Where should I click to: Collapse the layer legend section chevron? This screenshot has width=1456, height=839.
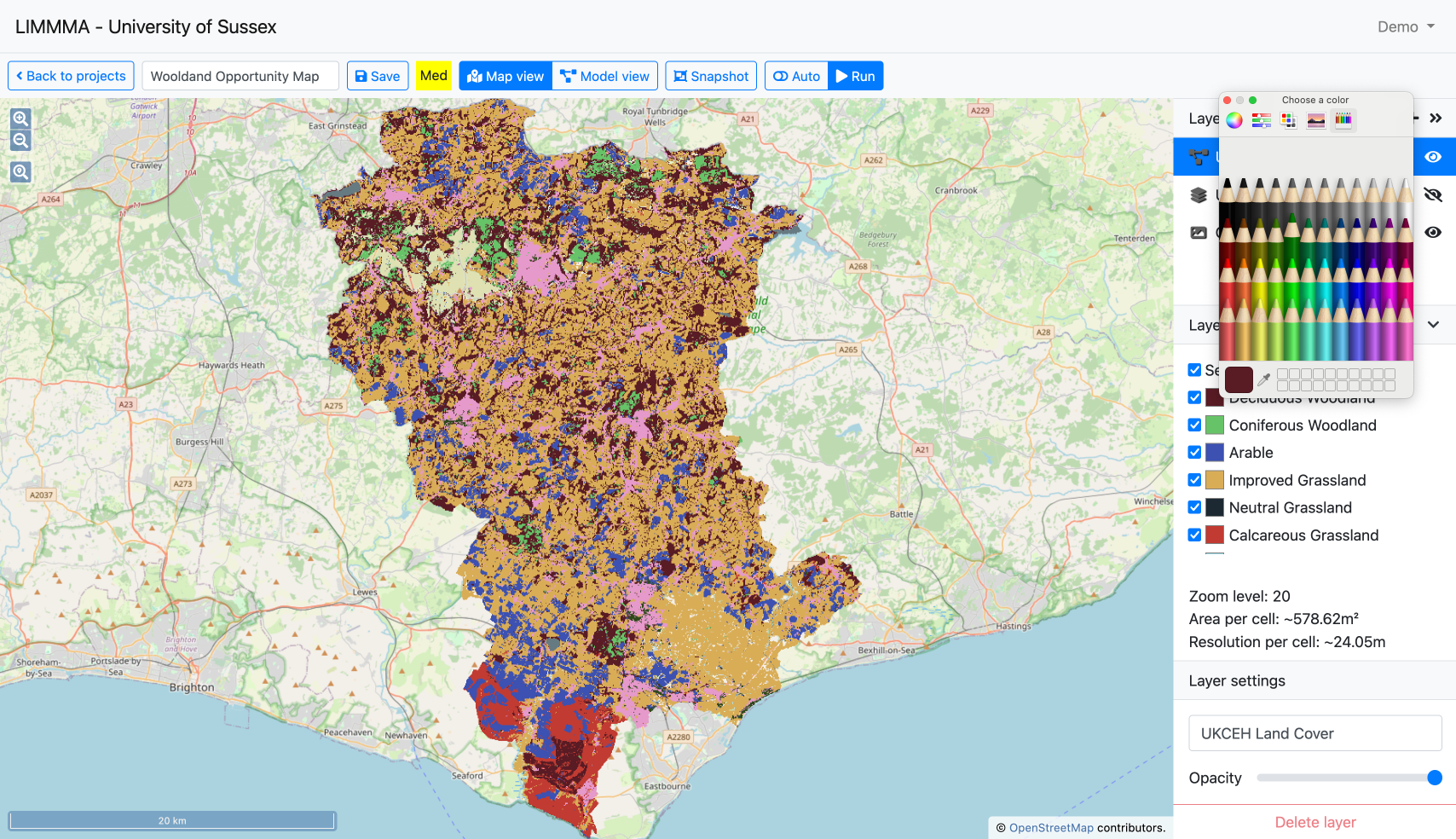pos(1433,325)
